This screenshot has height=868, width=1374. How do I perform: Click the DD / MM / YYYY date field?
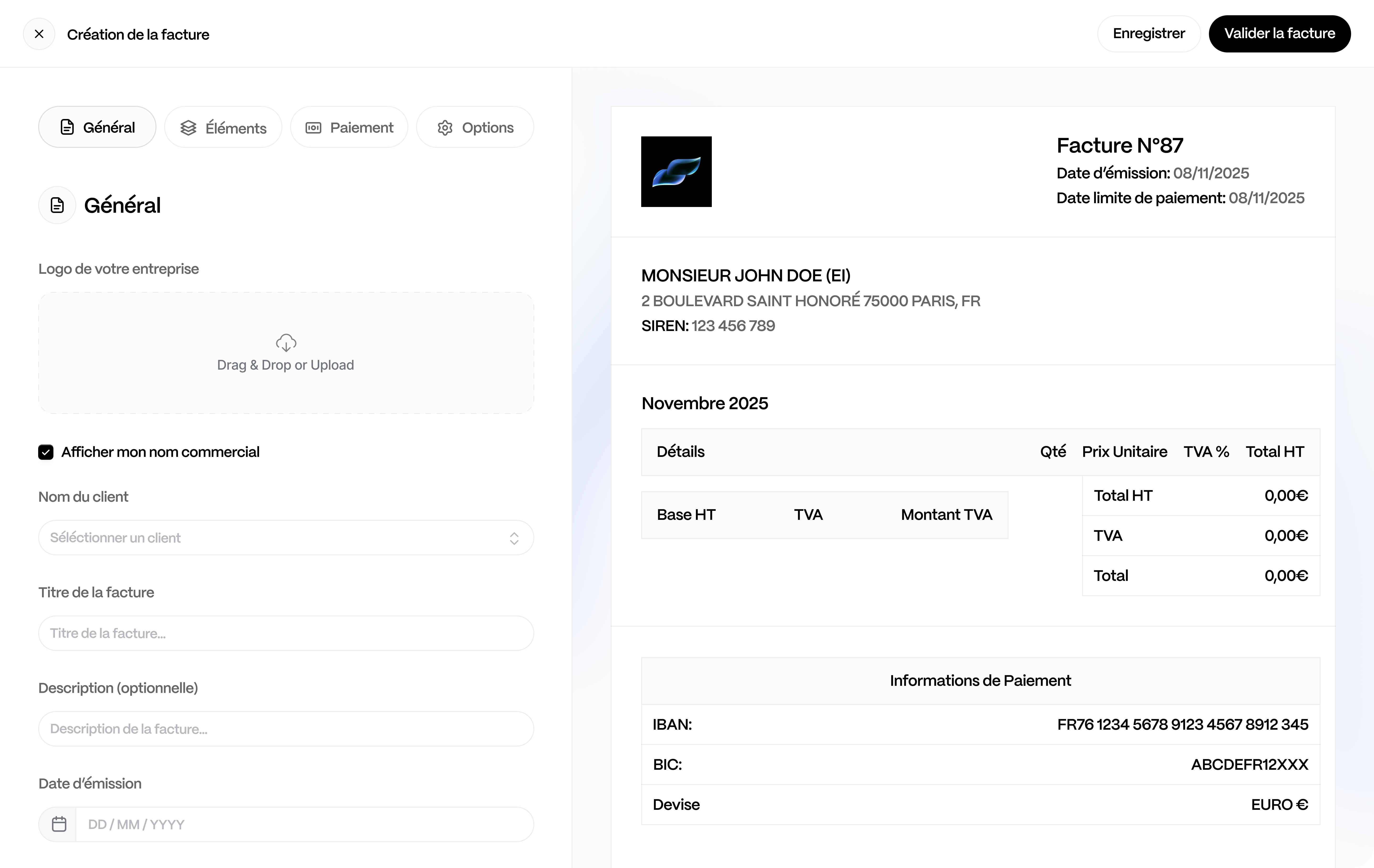tap(304, 825)
